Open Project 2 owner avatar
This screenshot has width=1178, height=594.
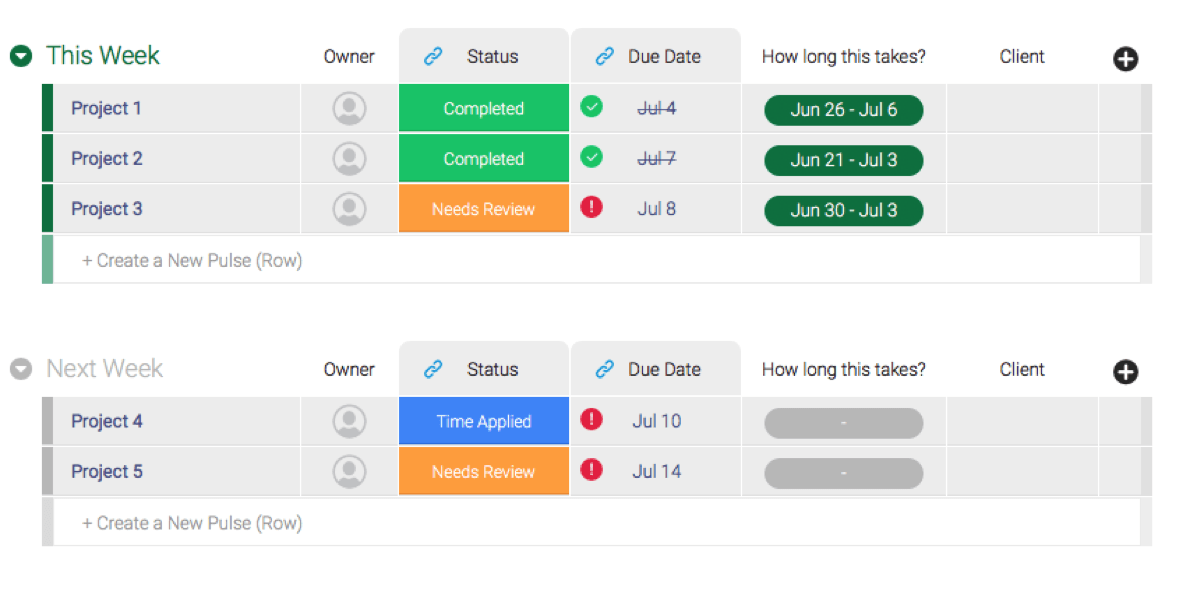point(349,158)
